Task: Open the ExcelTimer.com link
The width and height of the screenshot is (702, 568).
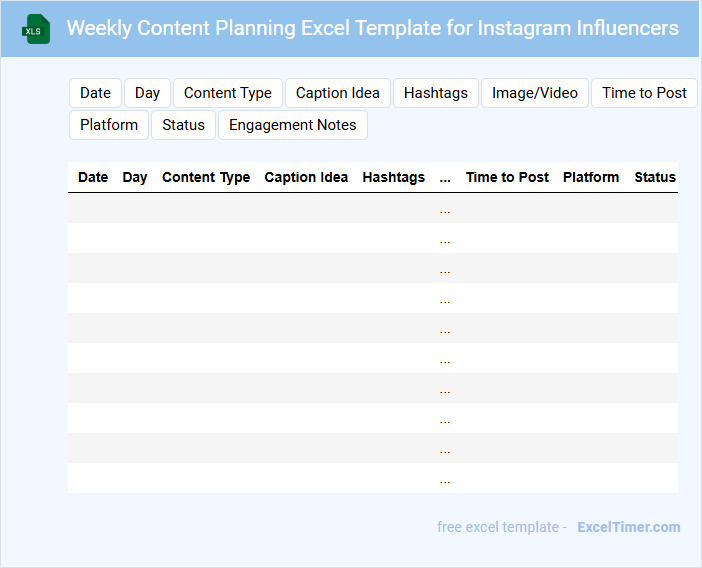Action: pos(628,527)
